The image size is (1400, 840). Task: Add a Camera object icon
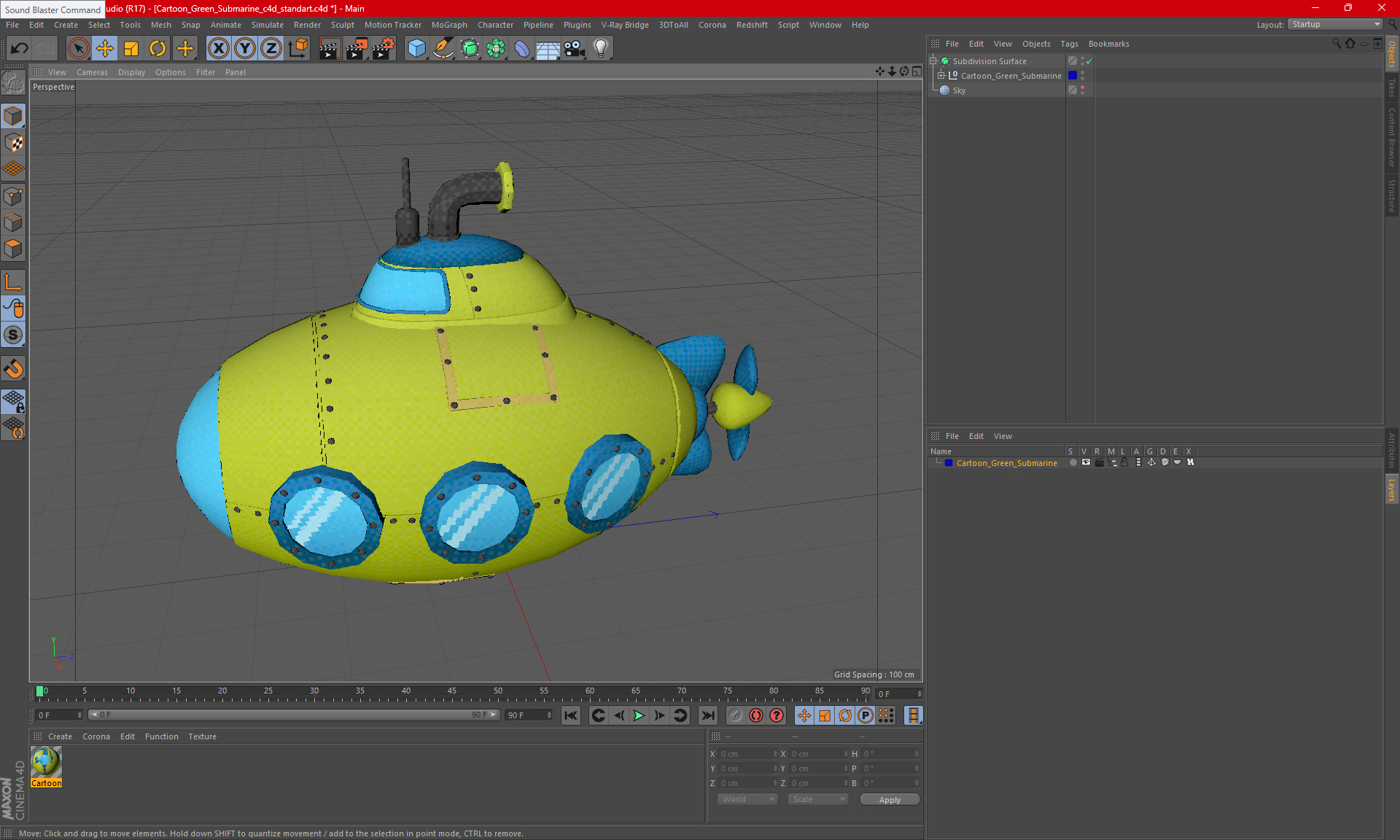[x=575, y=49]
